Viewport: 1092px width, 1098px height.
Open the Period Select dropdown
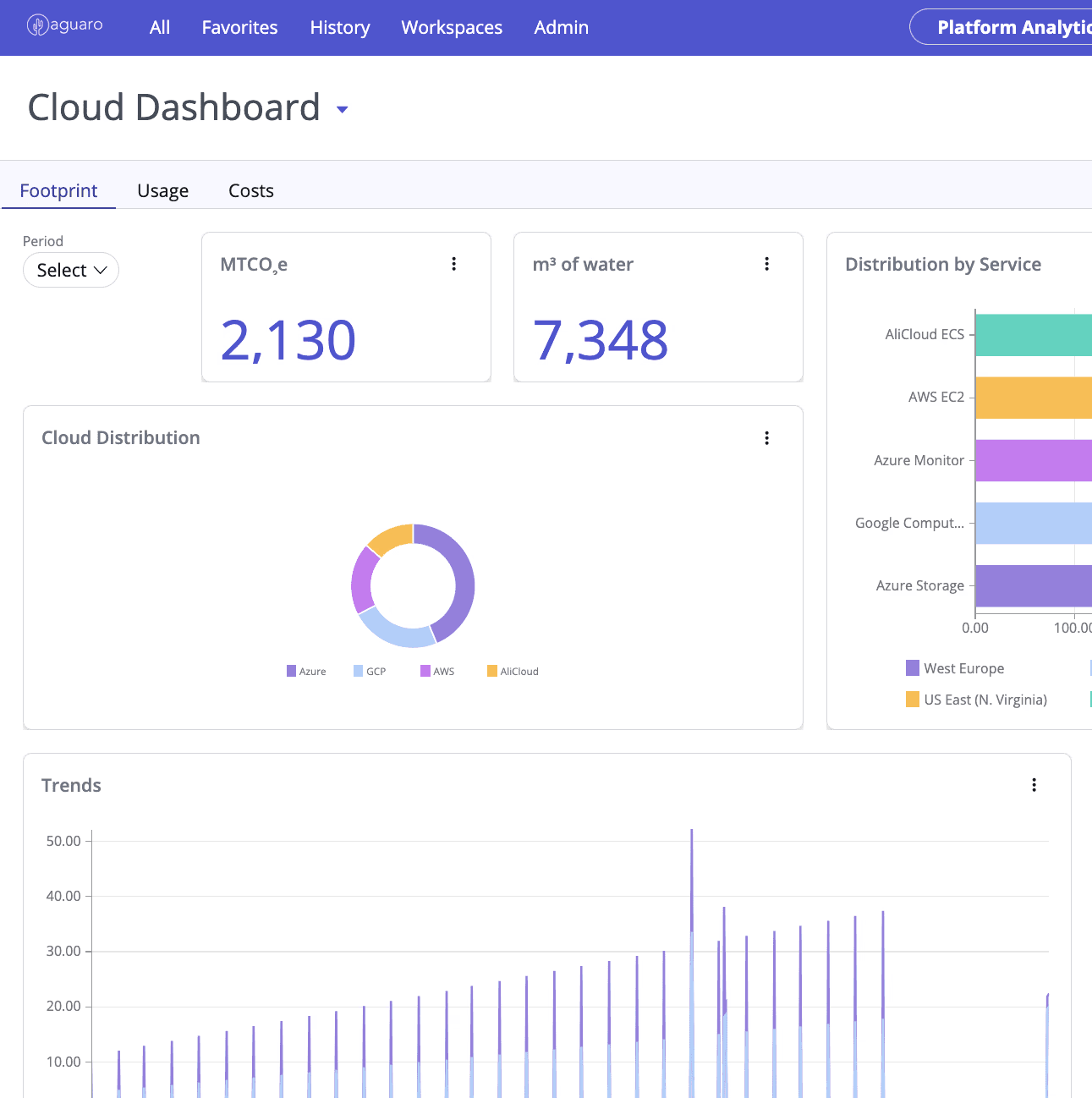click(x=71, y=270)
